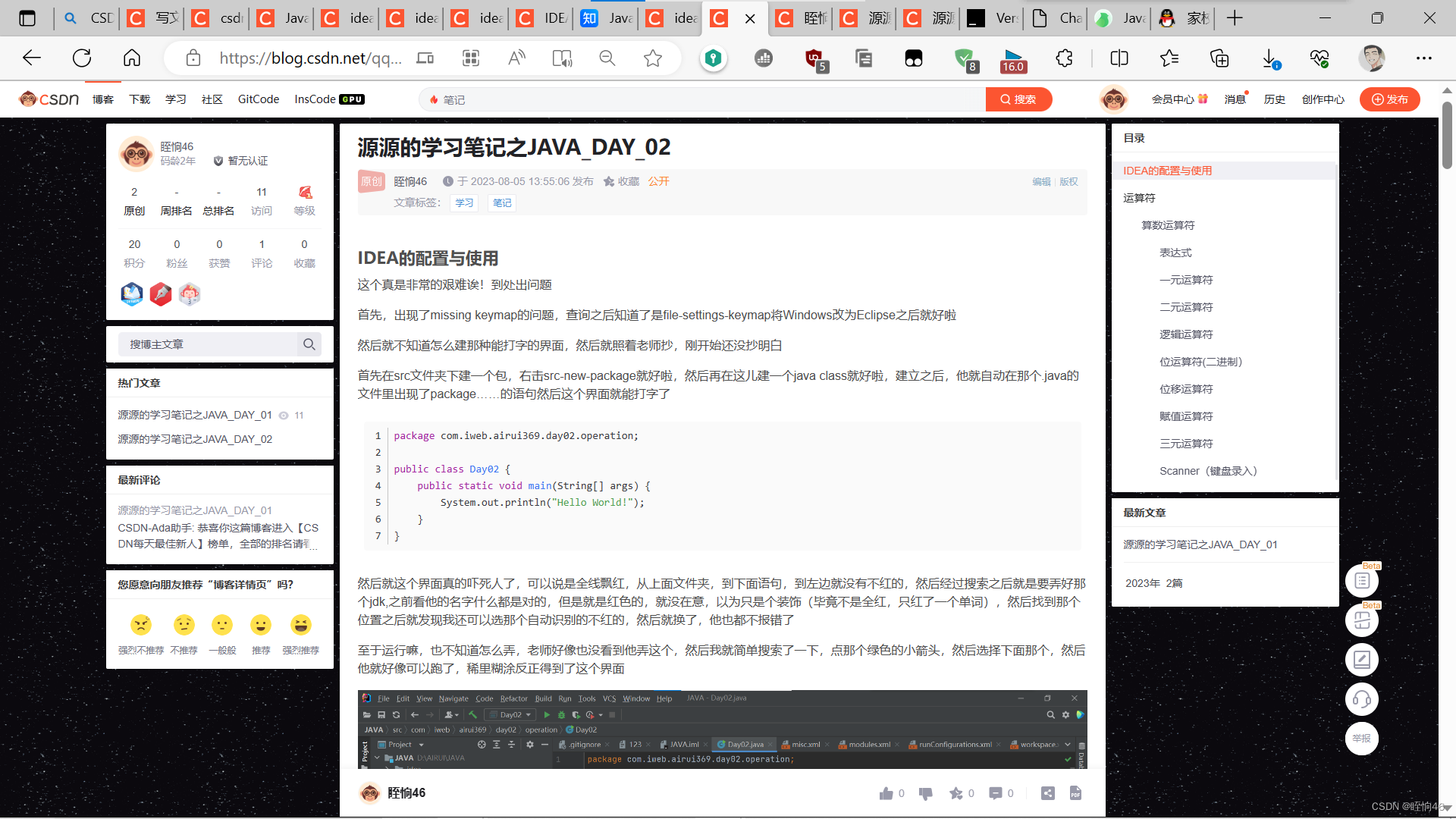The width and height of the screenshot is (1456, 819).
Task: Select the 强烈推荐 emoji rating
Action: click(301, 623)
